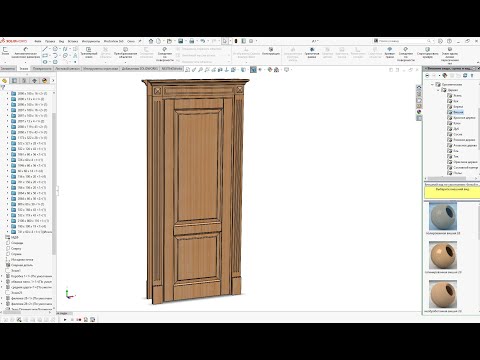Viewport: 480px width, 360px height.
Task: Pick the Полированная вишня 2D sphere
Action: [x=443, y=216]
